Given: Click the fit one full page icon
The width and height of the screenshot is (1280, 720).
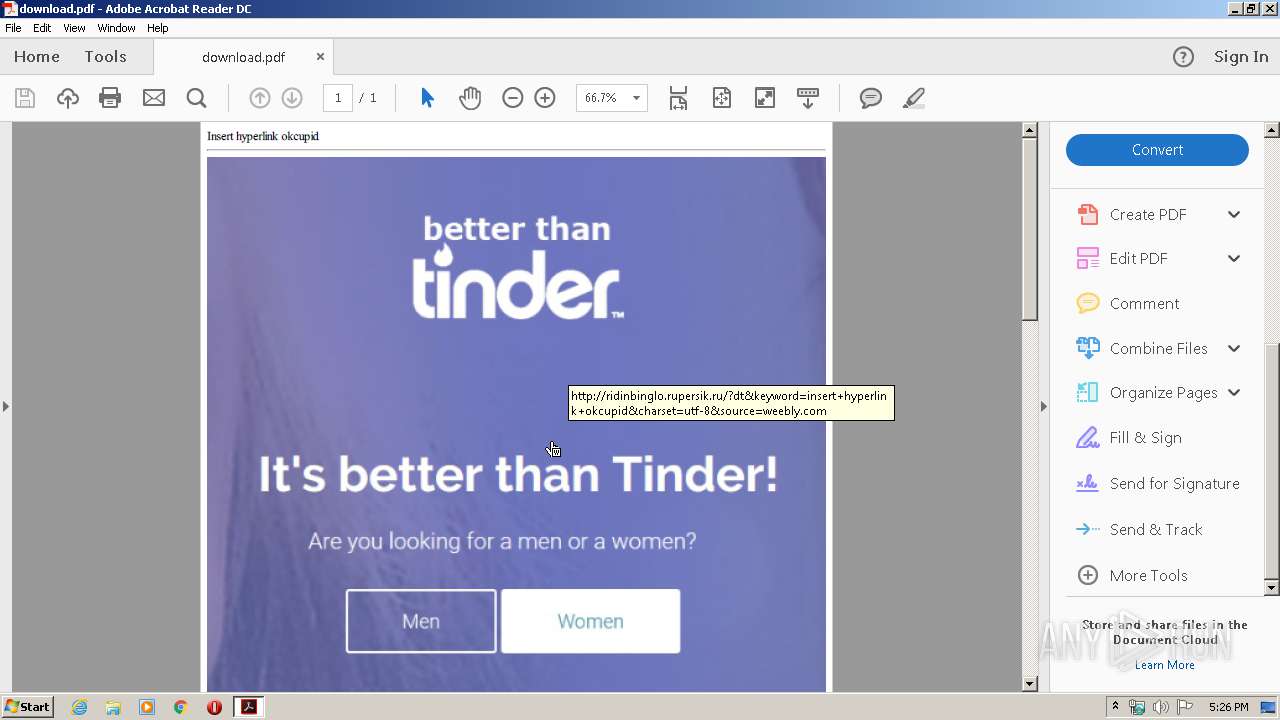Looking at the screenshot, I should [722, 98].
